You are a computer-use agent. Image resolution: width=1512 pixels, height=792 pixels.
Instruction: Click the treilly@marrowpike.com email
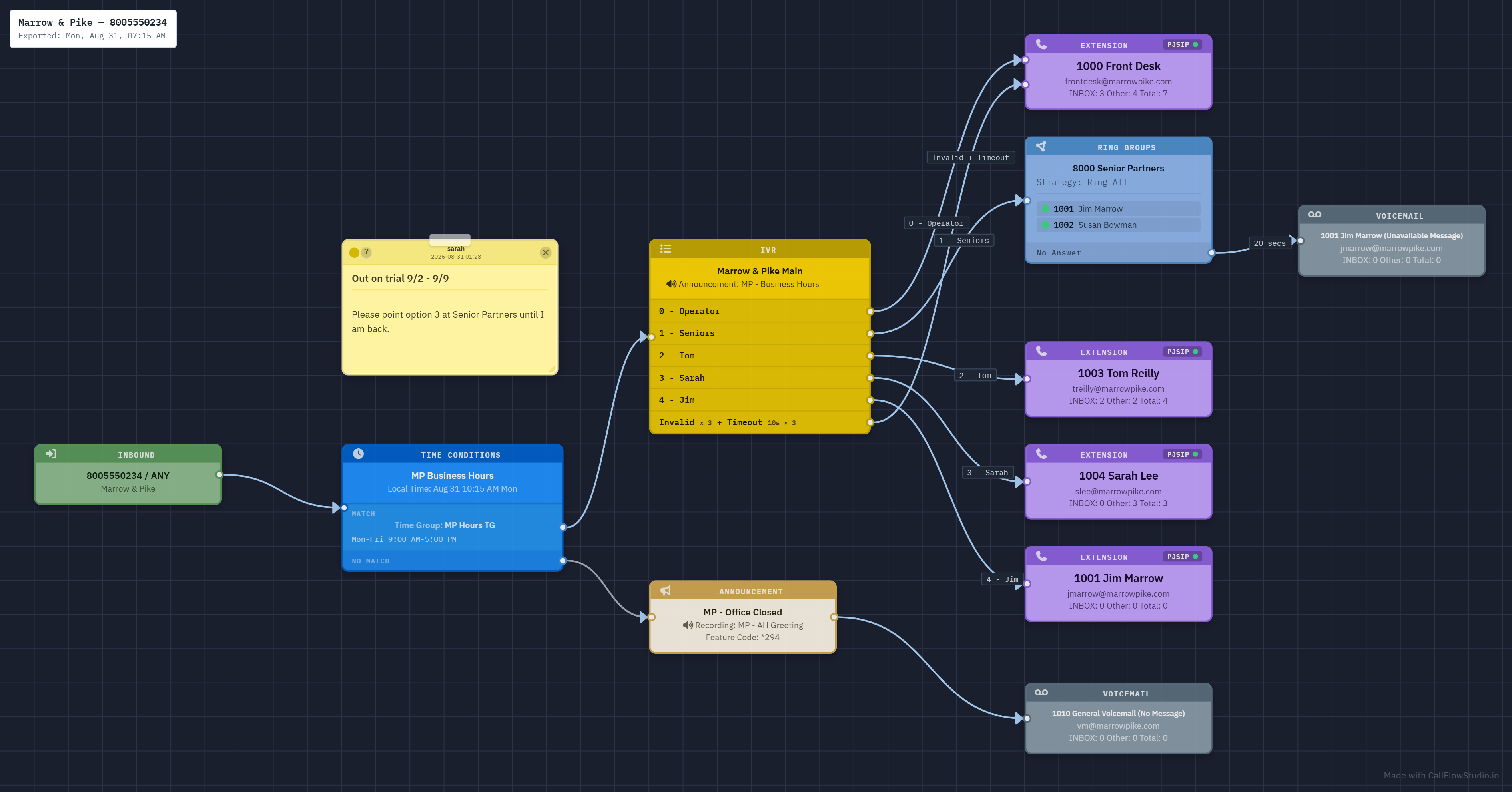[x=1118, y=389]
